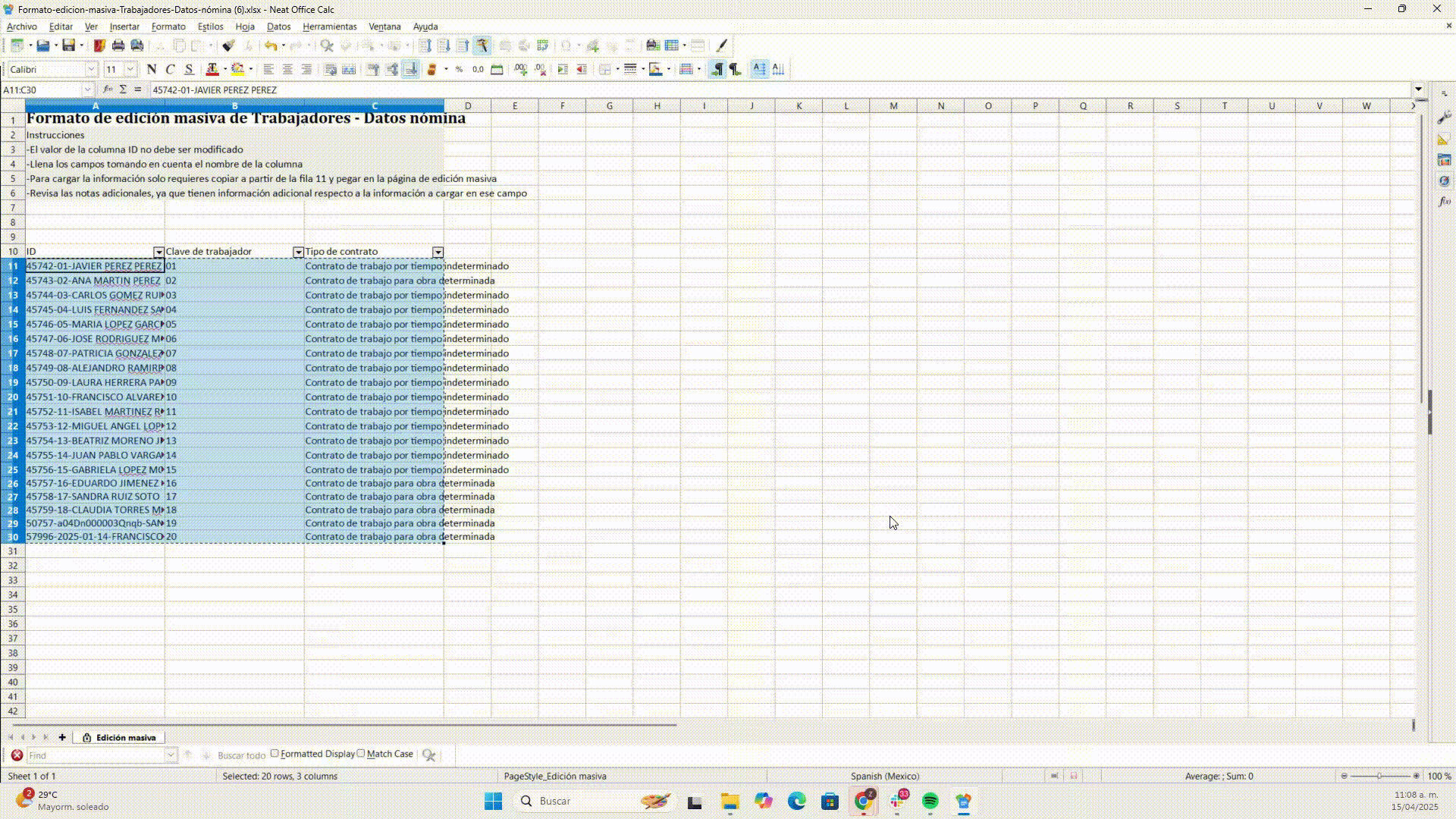Expand the font size dropdown

pyautogui.click(x=130, y=69)
